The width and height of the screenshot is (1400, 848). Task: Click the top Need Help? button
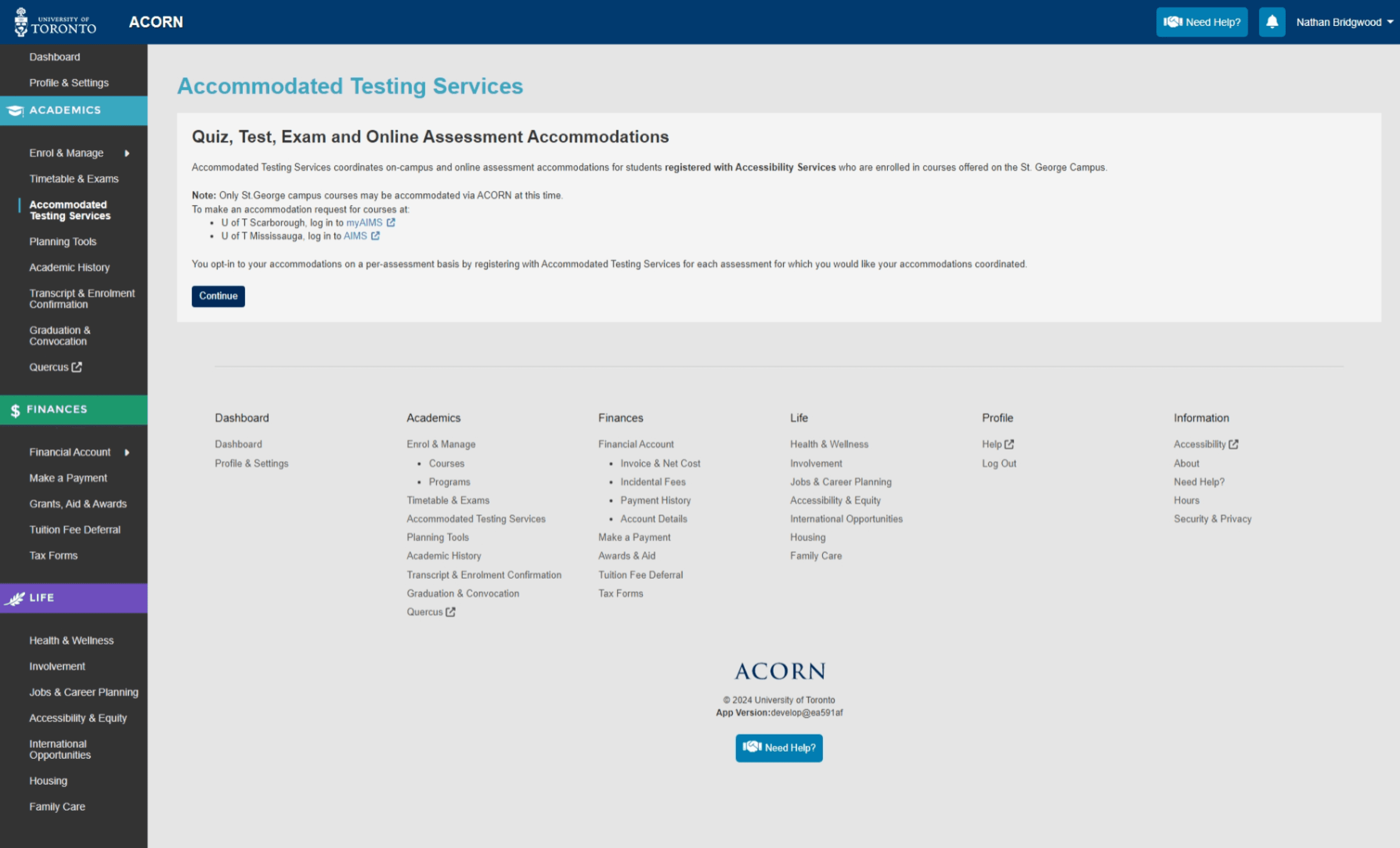tap(1202, 22)
